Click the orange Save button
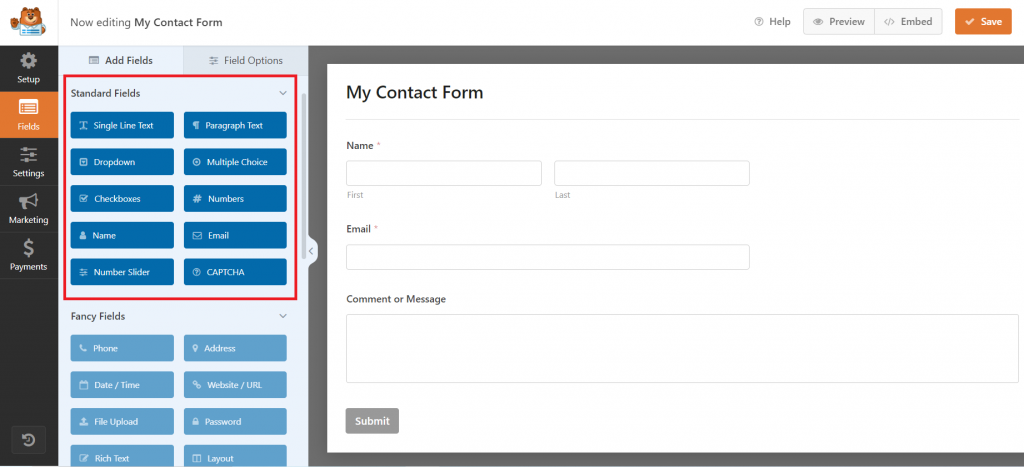1024x467 pixels. (983, 22)
